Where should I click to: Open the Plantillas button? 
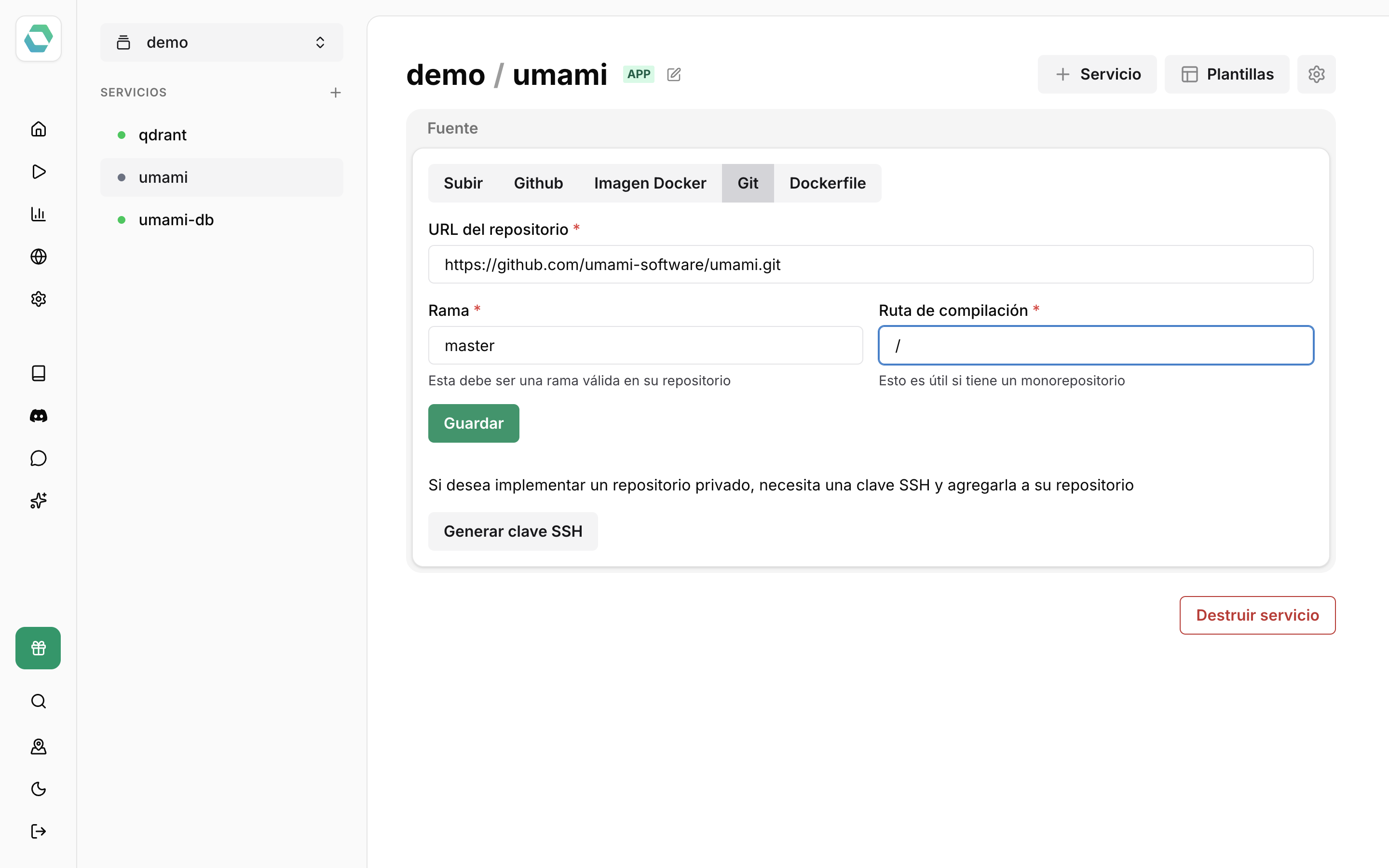1226,74
